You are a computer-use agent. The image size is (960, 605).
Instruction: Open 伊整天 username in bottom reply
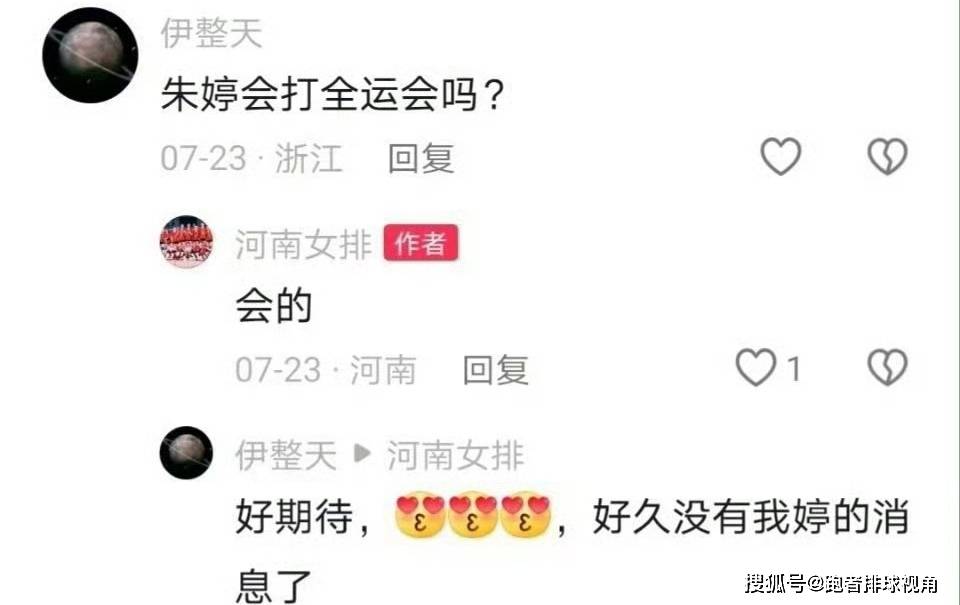coord(286,456)
